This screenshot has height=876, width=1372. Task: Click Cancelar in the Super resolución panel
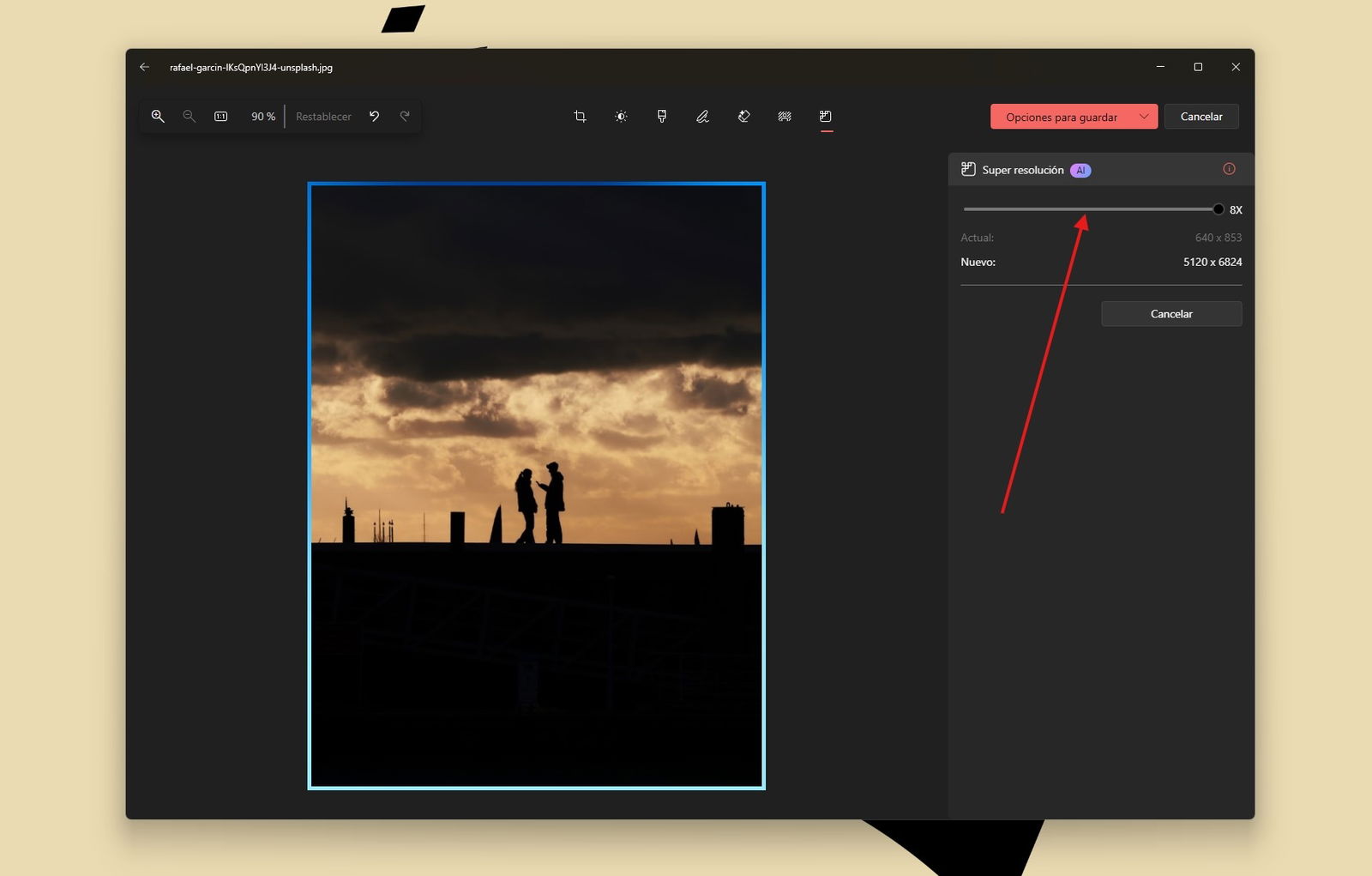(x=1171, y=314)
